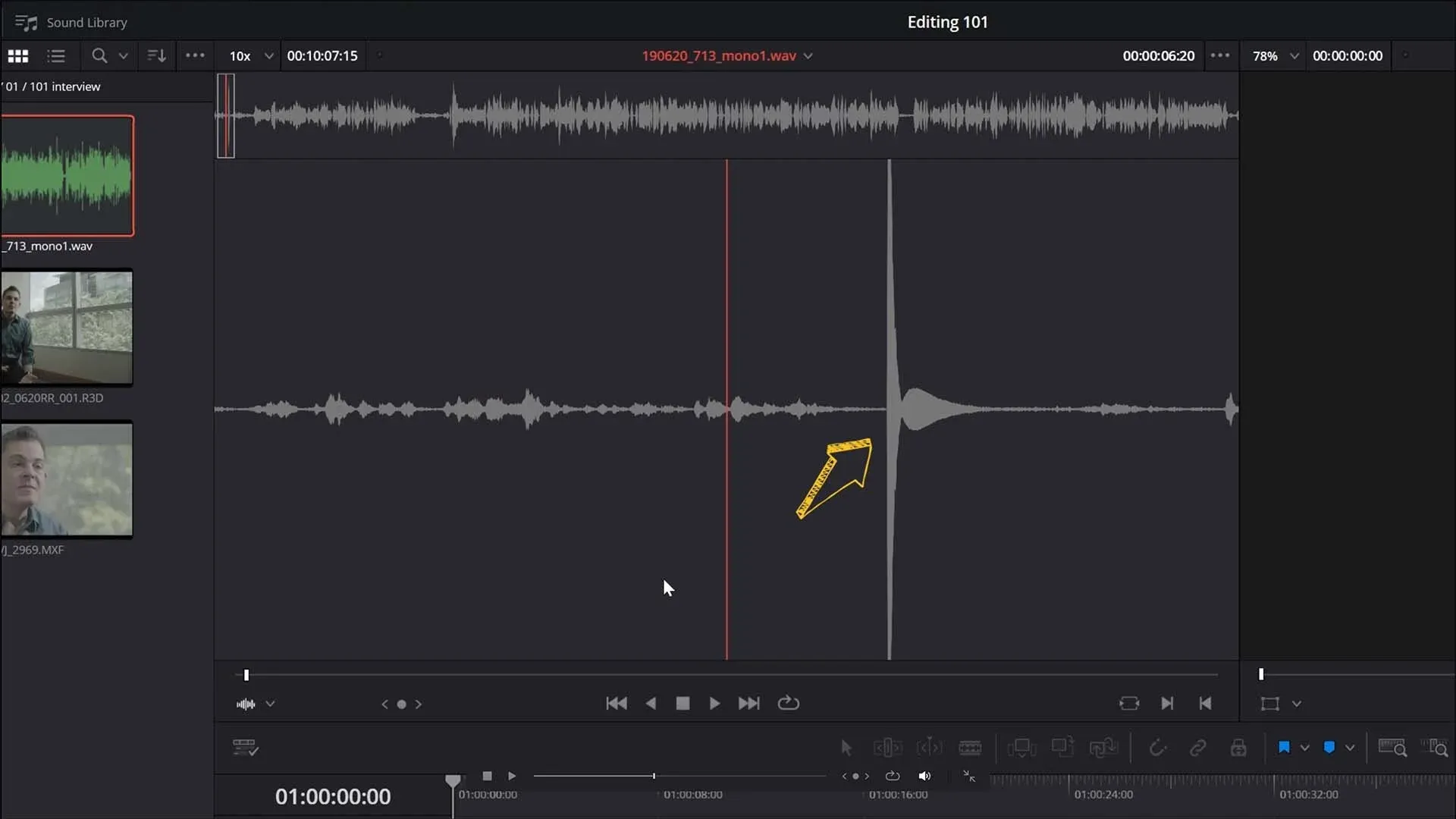Screen dimensions: 1456x819
Task: Click Full Extent Zoom timeline icon
Action: click(1392, 748)
